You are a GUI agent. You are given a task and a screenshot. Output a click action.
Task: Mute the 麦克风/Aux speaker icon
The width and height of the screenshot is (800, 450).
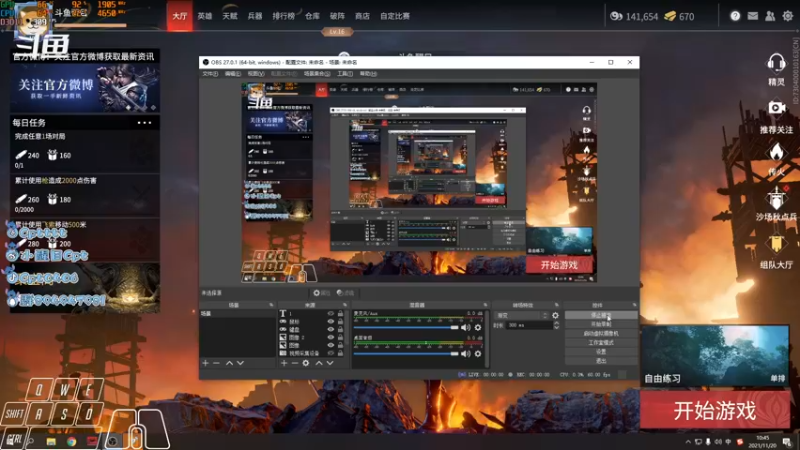466,328
